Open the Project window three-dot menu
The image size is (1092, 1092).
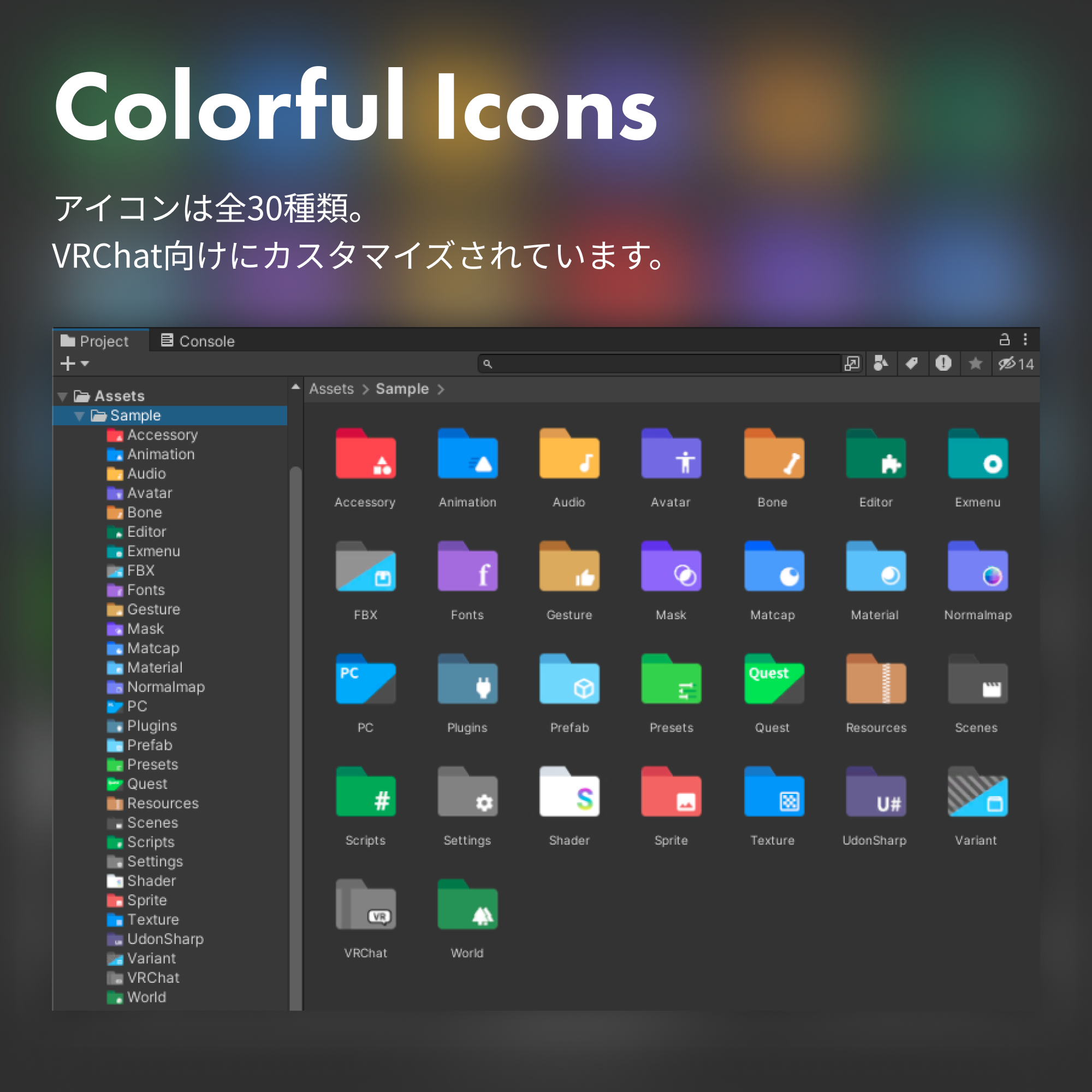pos(1025,340)
